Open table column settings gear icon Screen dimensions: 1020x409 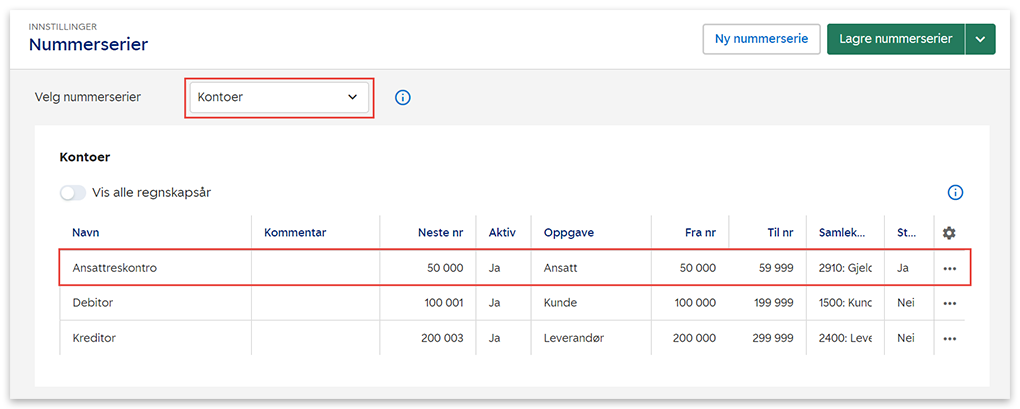click(949, 233)
